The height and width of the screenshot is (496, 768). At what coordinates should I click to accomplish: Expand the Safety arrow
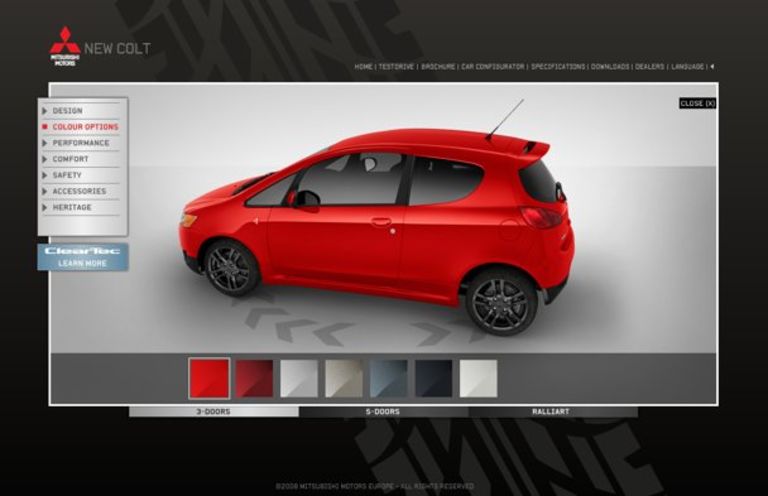coord(45,175)
